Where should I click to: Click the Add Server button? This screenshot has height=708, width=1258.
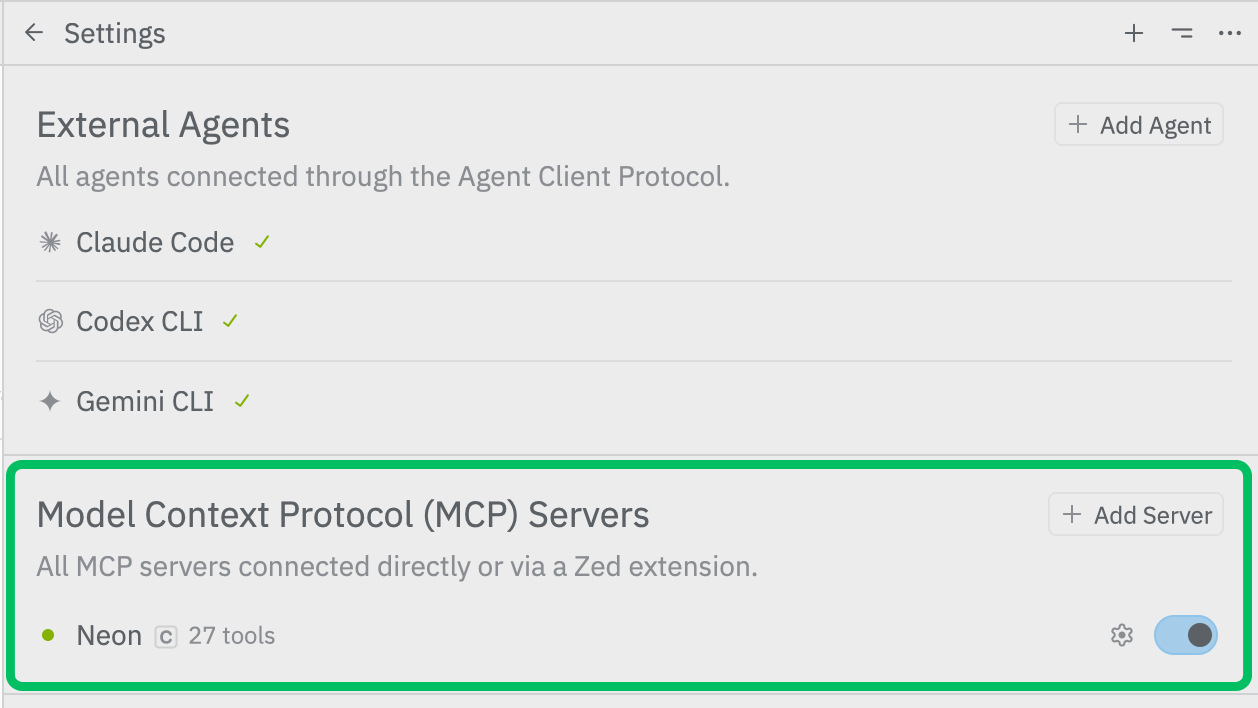point(1136,515)
